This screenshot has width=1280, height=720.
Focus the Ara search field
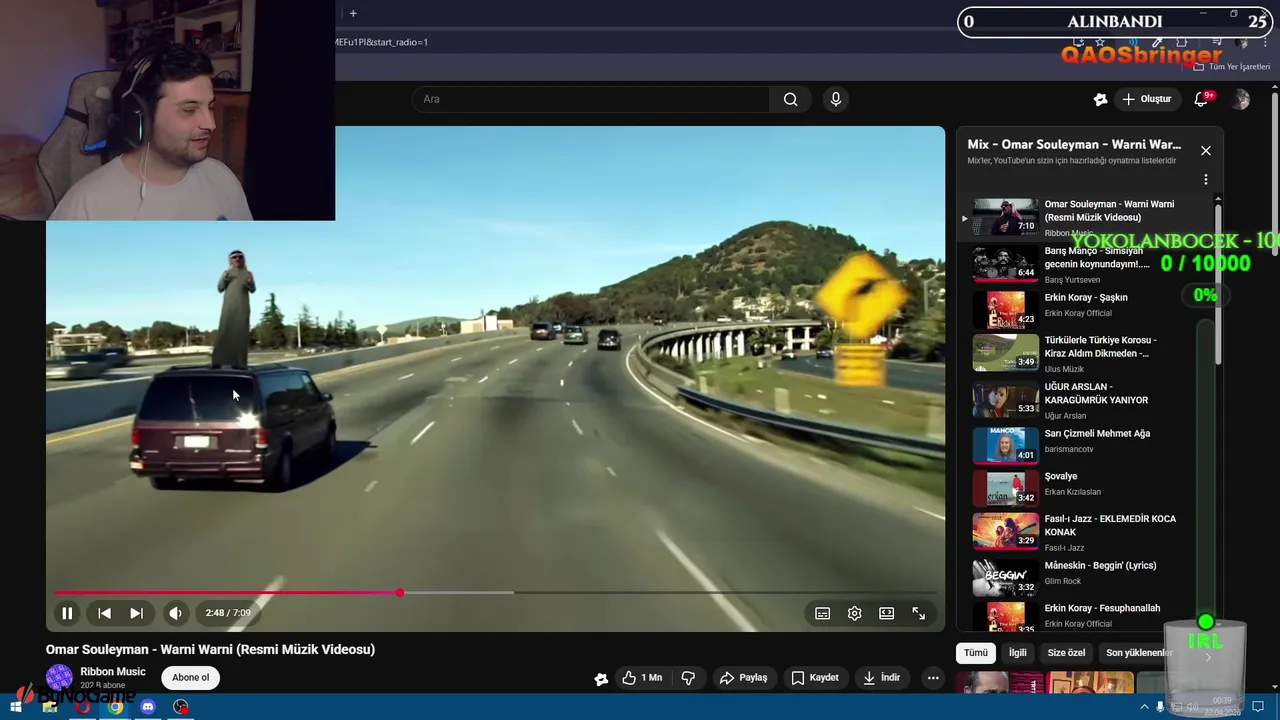[590, 99]
